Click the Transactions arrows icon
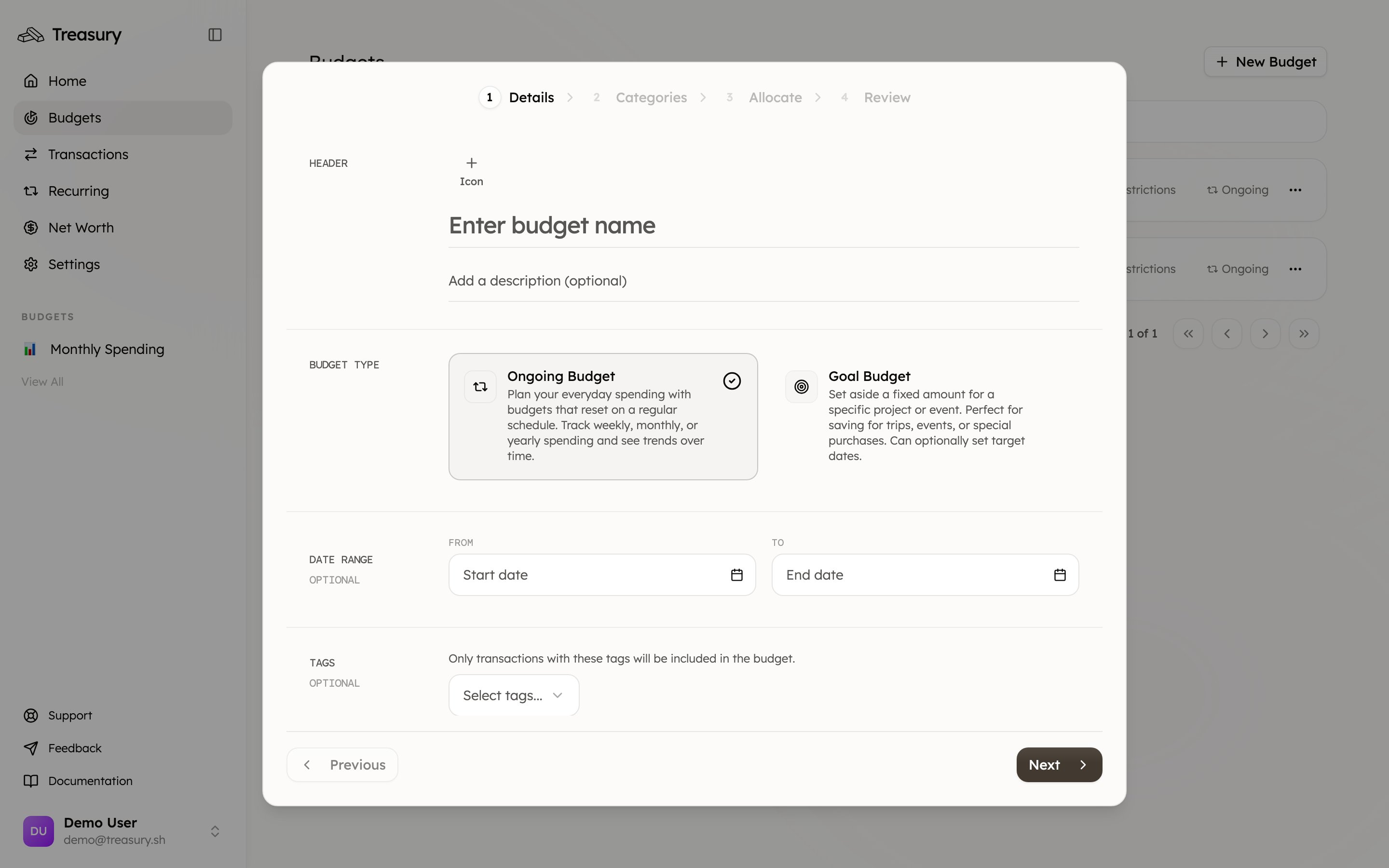The image size is (1389, 868). [x=31, y=154]
